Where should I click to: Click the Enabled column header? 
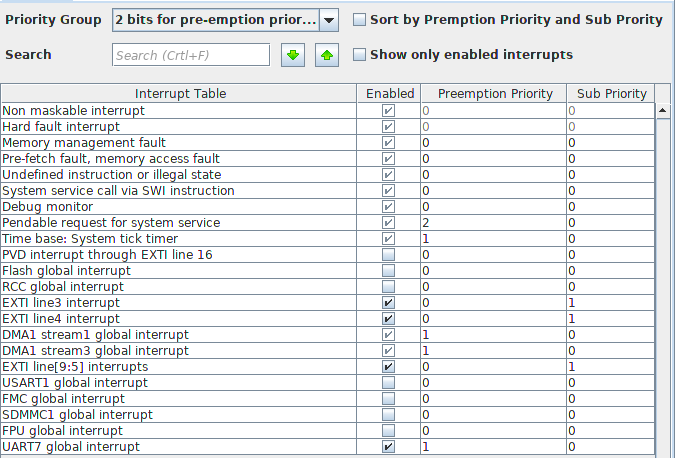point(389,93)
